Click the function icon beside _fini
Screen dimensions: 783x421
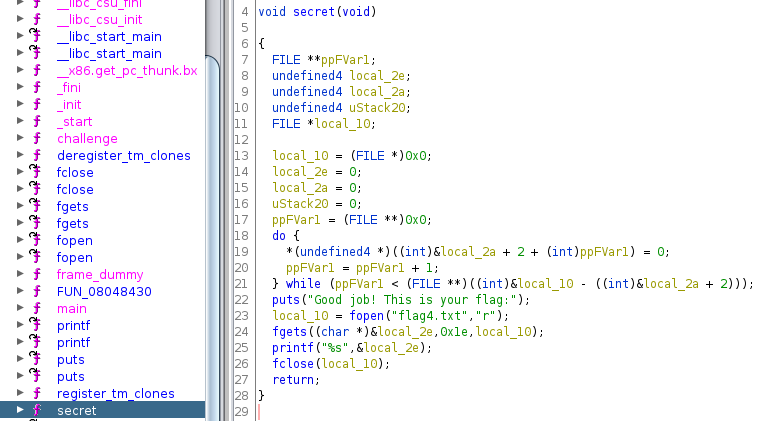(x=37, y=87)
